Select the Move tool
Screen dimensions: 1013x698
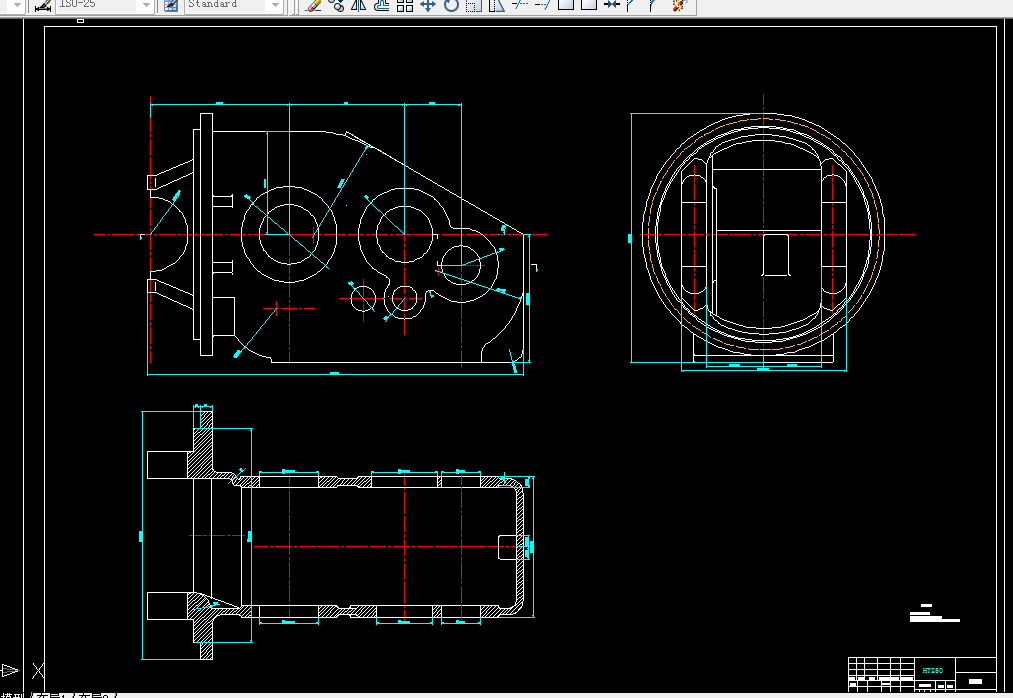428,5
